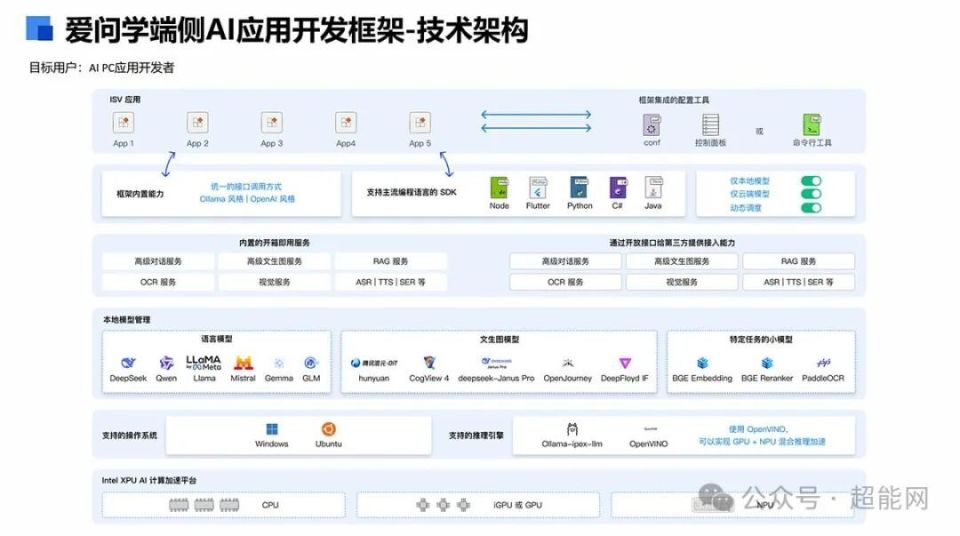Choose the Python SDK icon
Image resolution: width=960 pixels, height=536 pixels.
coord(579,187)
